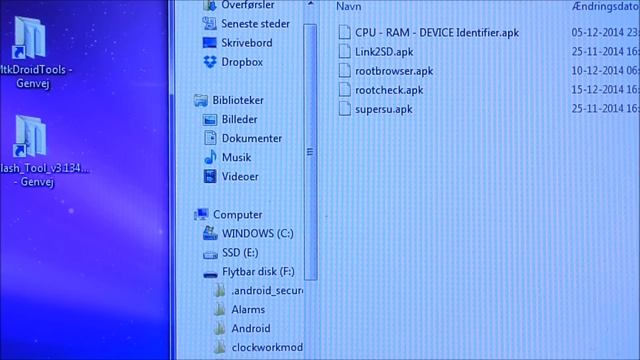Select the Flytbar disk (F:) drive icon

coord(210,274)
